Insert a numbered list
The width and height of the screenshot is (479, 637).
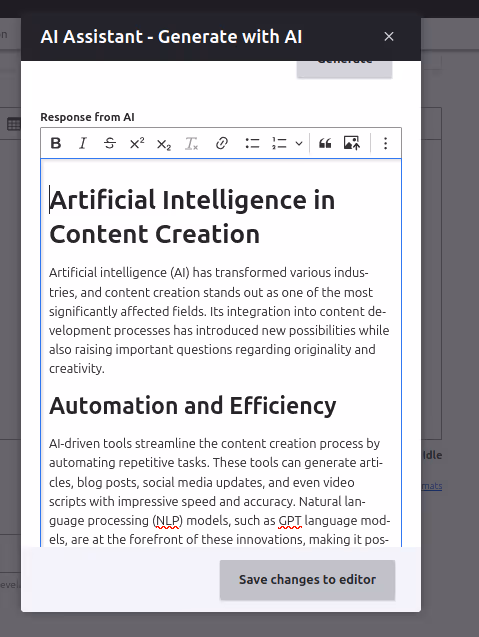(279, 143)
